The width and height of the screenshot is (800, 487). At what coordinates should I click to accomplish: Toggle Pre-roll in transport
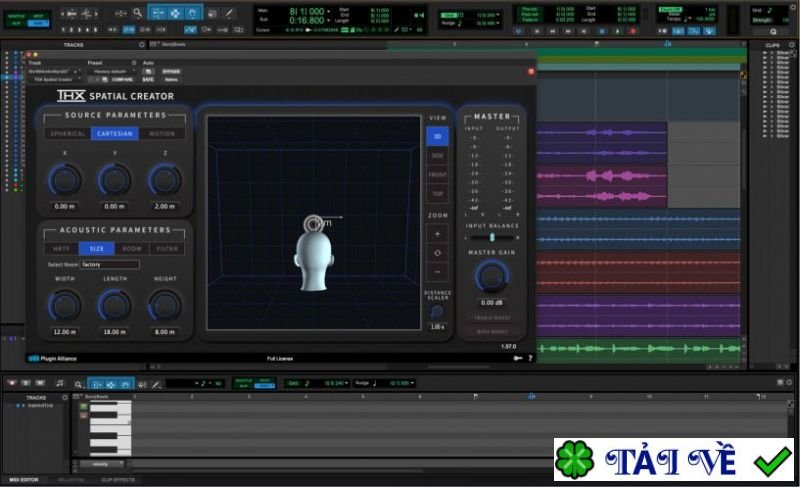click(x=530, y=9)
